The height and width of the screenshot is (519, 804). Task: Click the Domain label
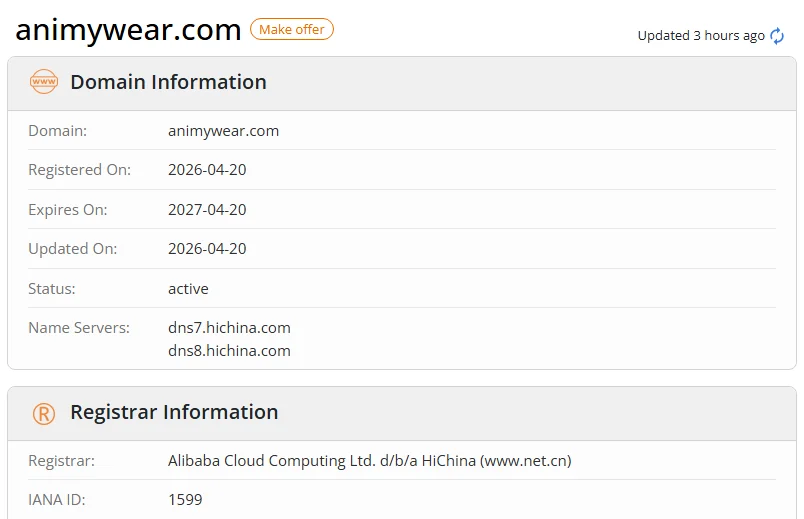point(57,131)
